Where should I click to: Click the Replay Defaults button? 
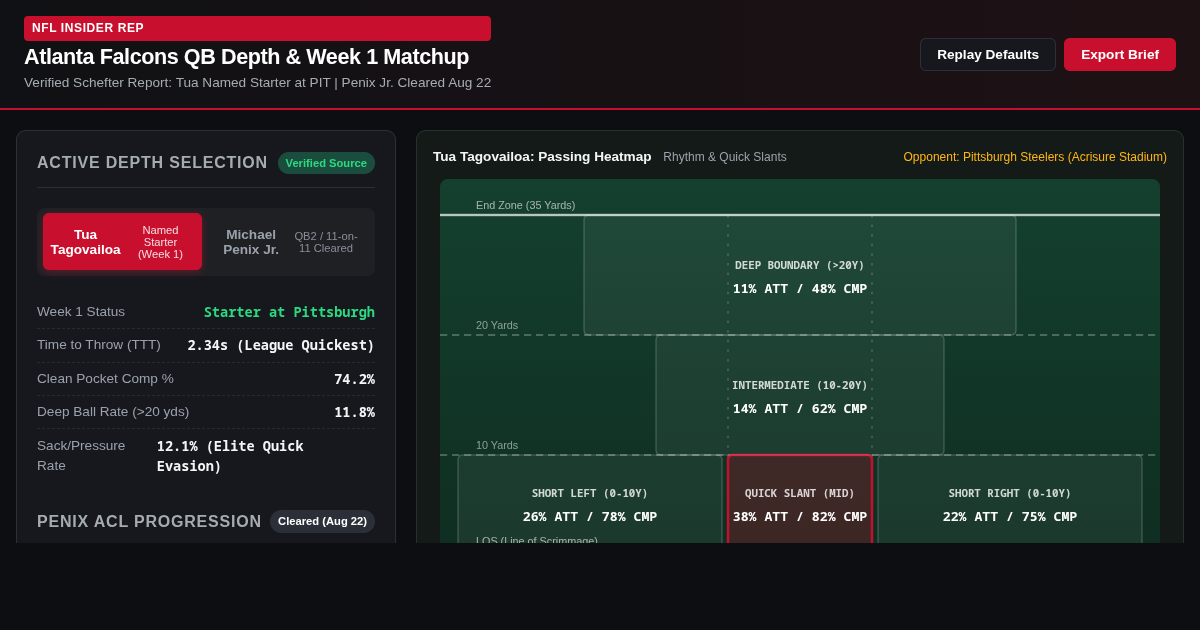(988, 54)
